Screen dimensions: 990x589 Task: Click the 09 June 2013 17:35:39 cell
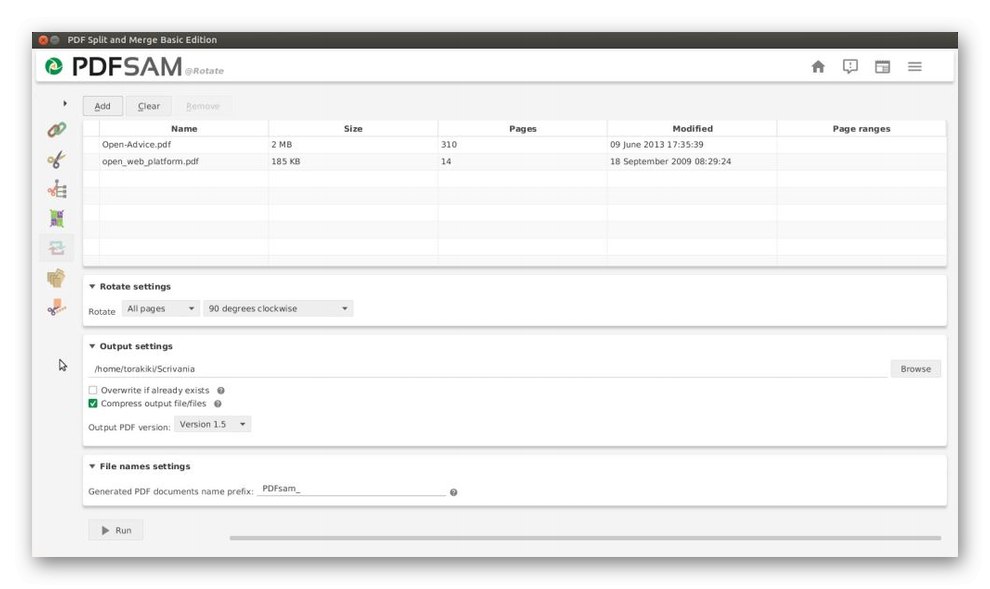pos(692,145)
